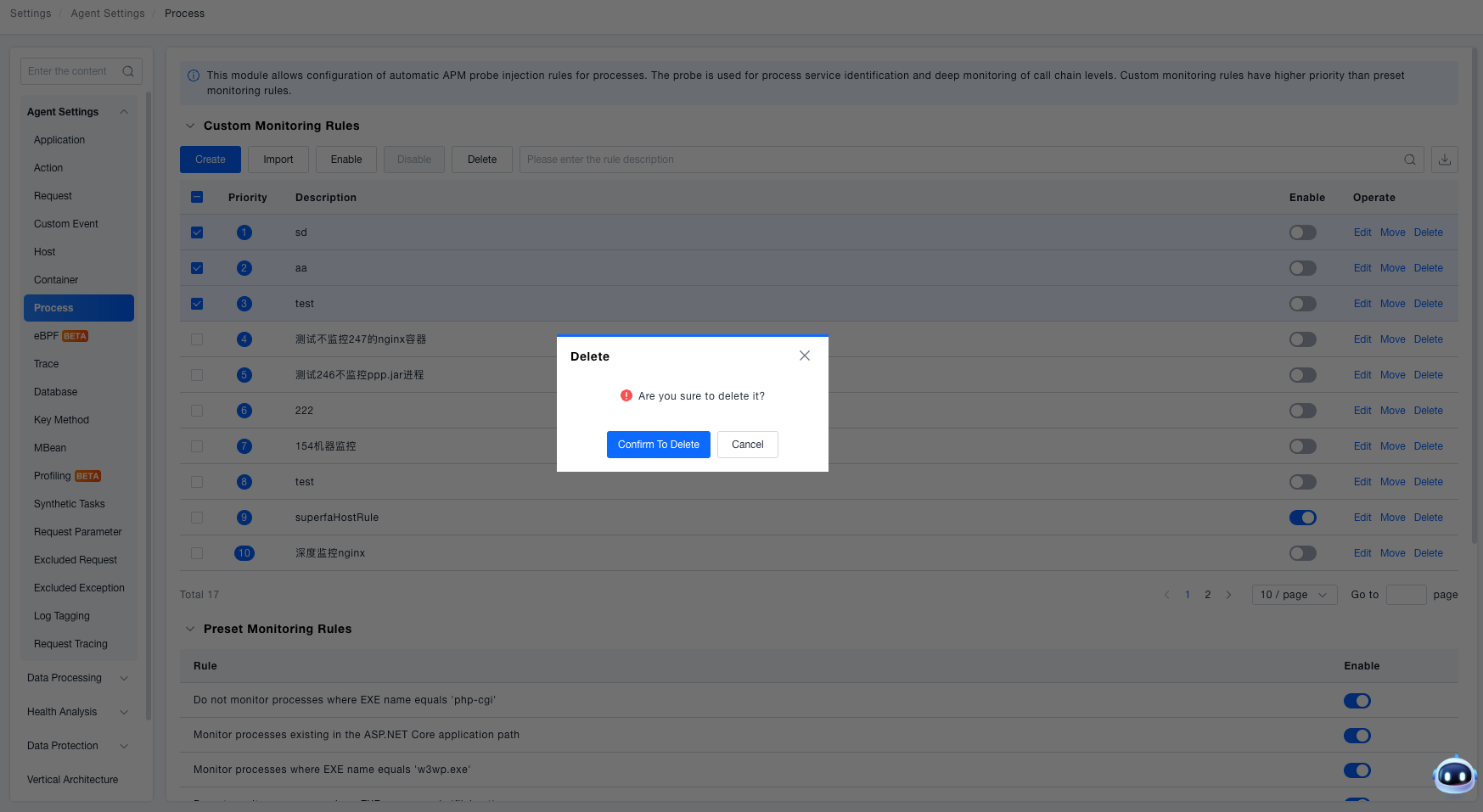Select the Process sidebar item
This screenshot has width=1483, height=812.
(x=79, y=308)
